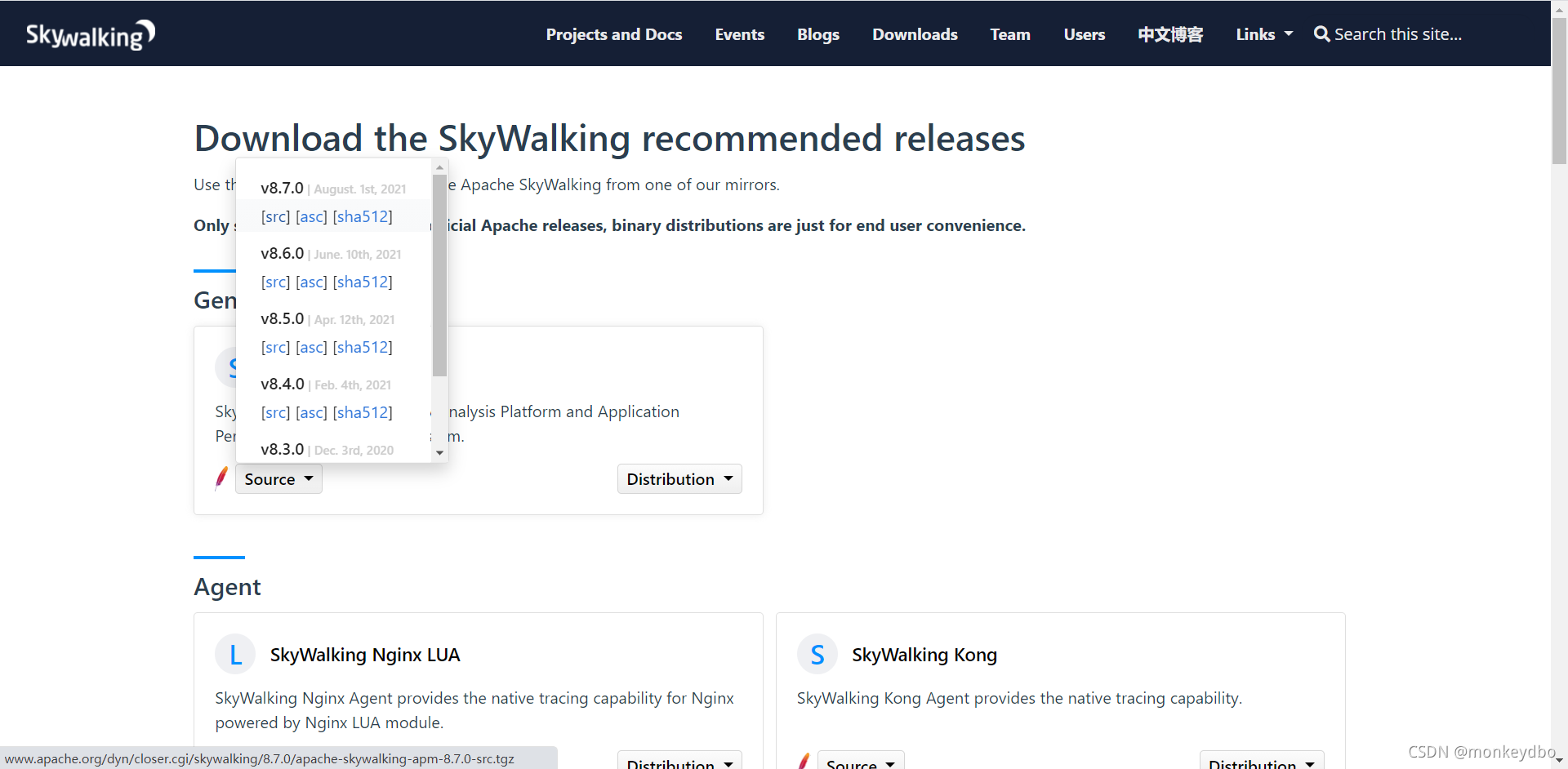This screenshot has height=769, width=1568.
Task: Download v8.4.0 [src] link
Action: pyautogui.click(x=275, y=412)
